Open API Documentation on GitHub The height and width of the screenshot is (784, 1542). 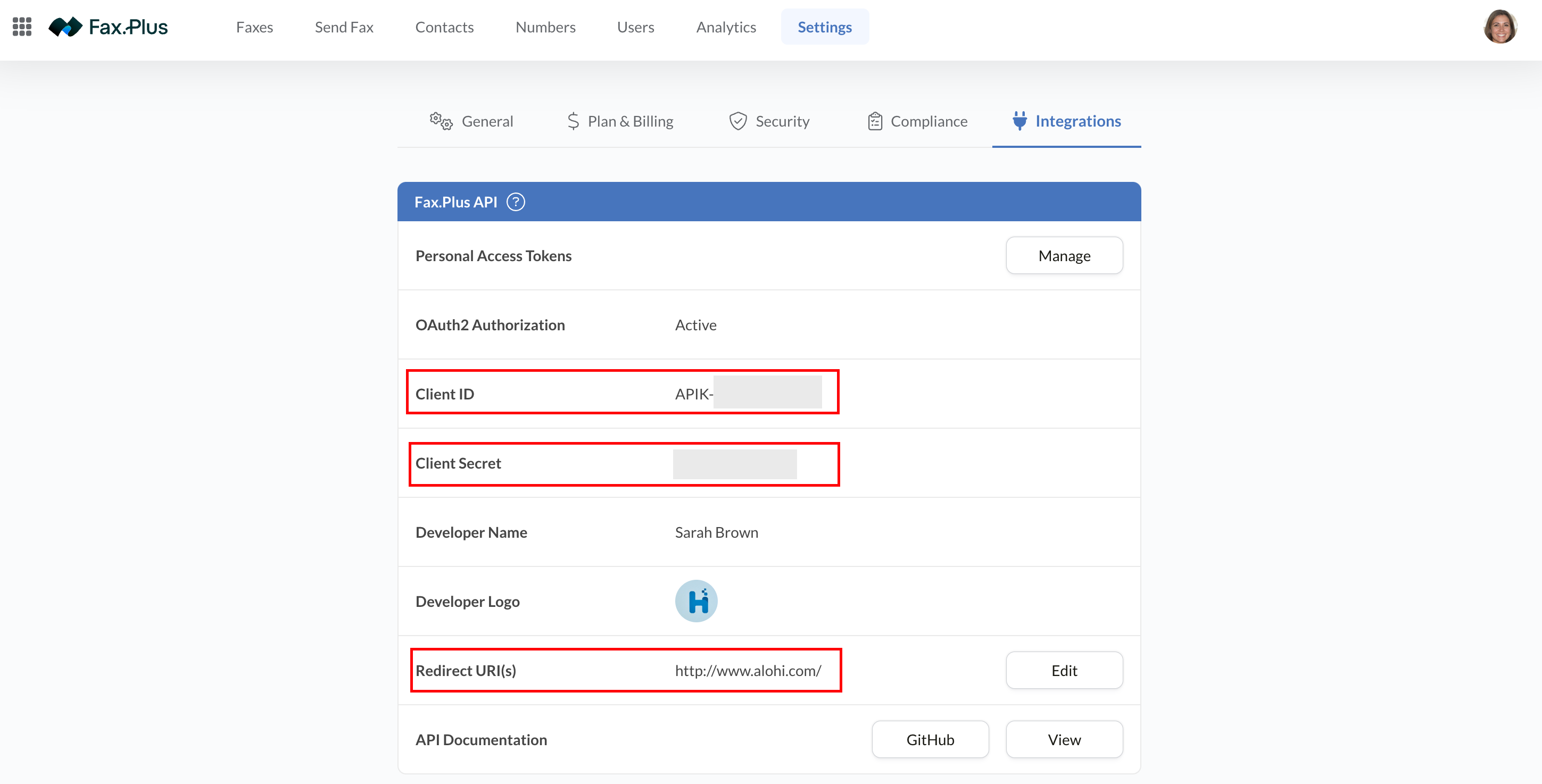click(930, 740)
